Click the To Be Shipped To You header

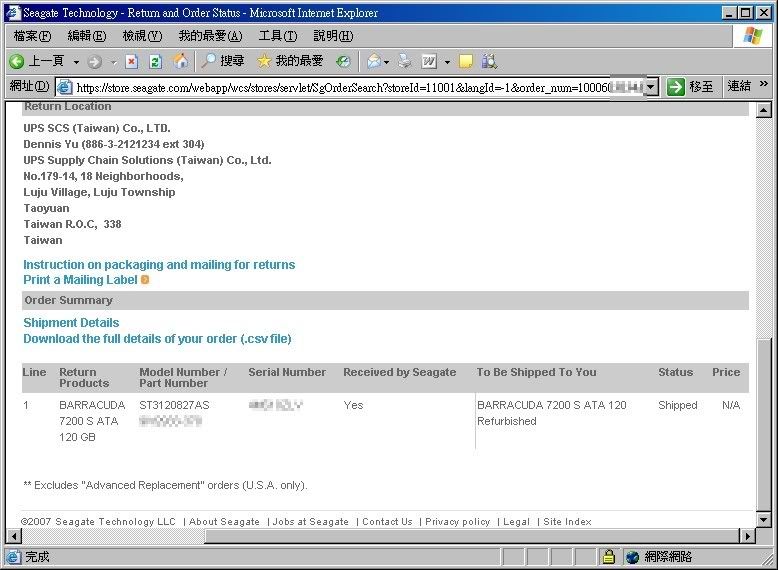coord(537,372)
